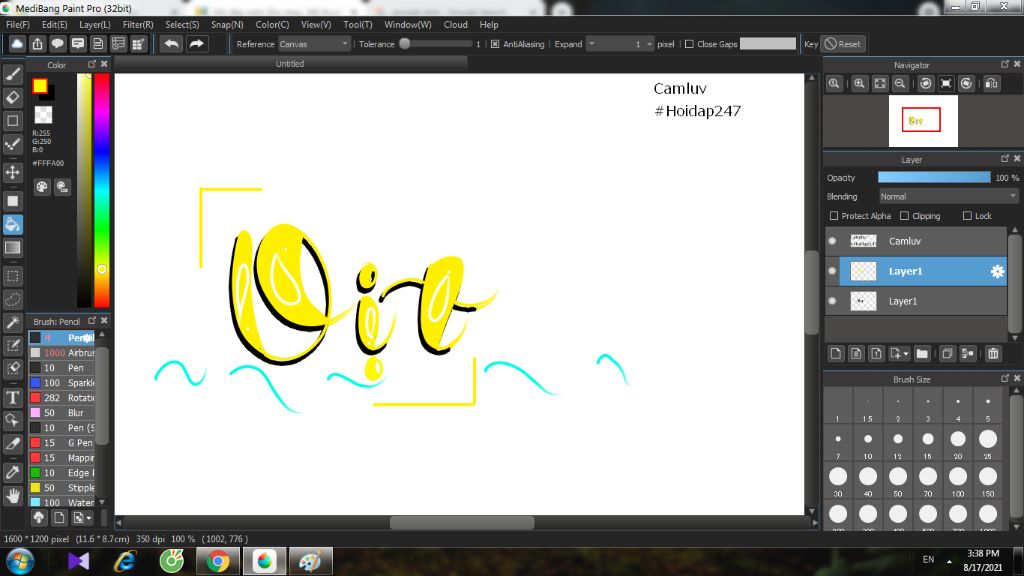The image size is (1024, 576).
Task: Click the Navigator fit-to-window icon
Action: [880, 84]
